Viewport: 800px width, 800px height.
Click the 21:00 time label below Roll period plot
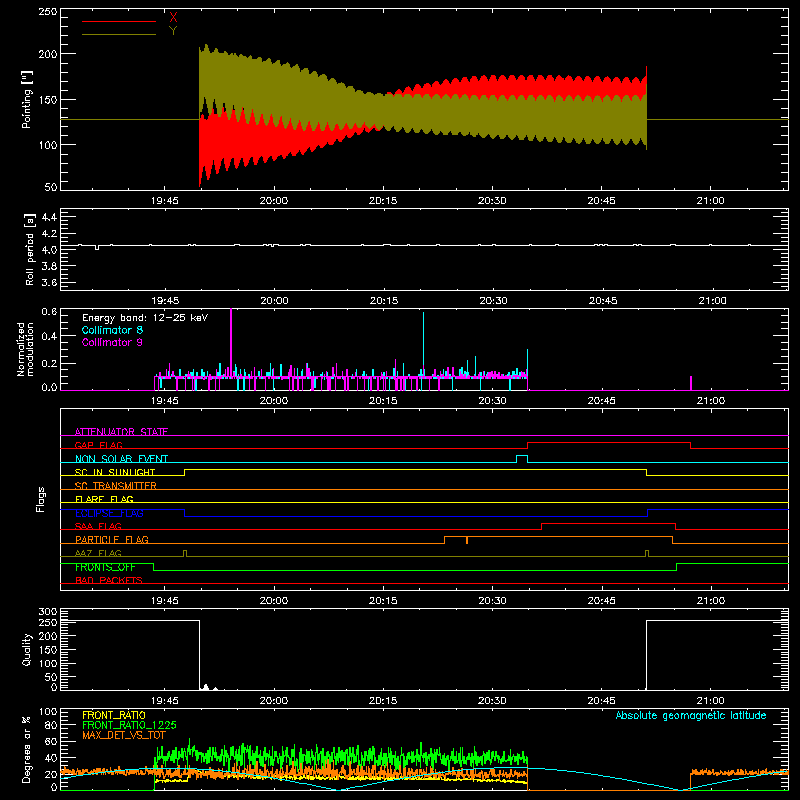coord(712,301)
